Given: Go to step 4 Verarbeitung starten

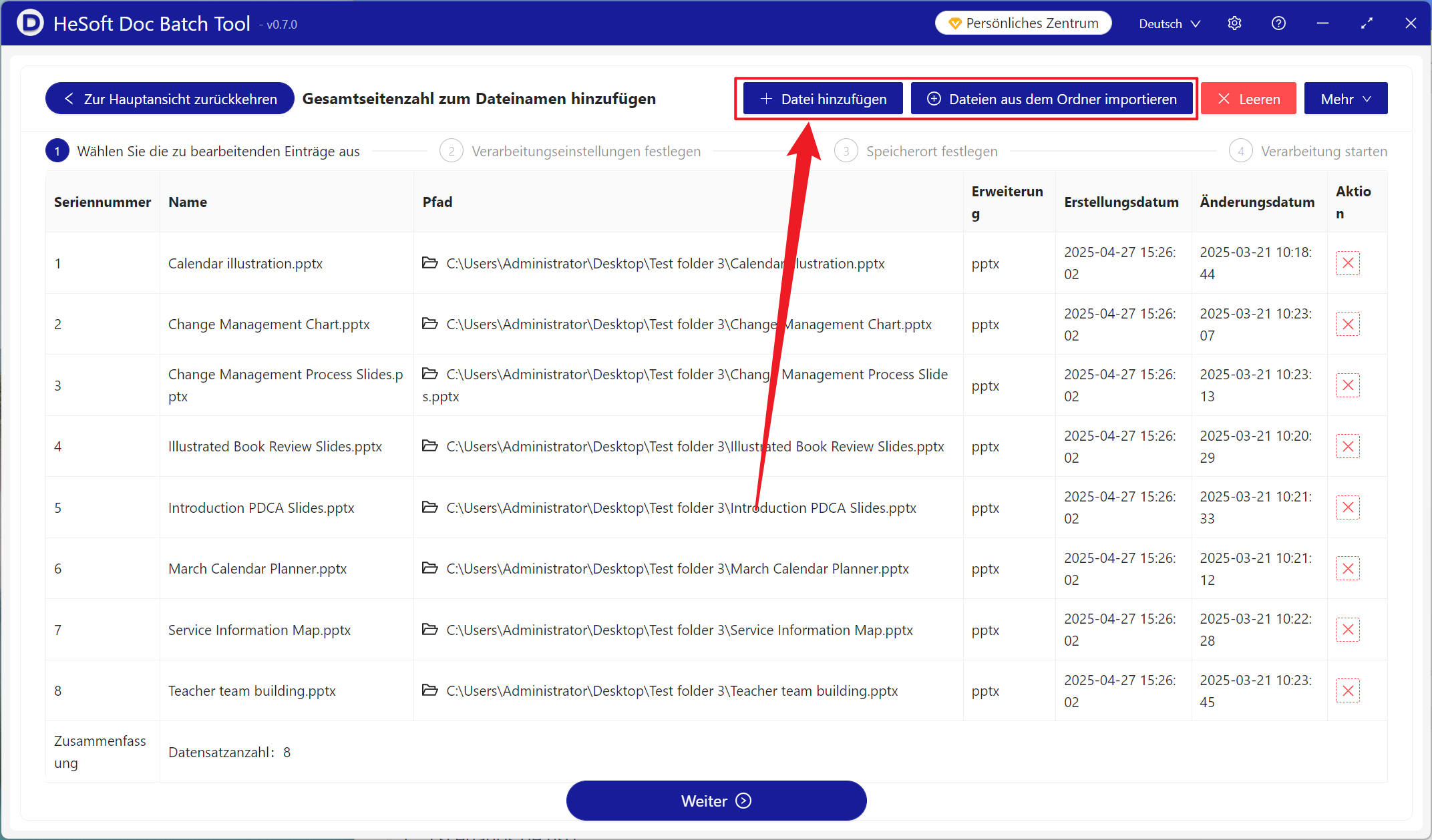Looking at the screenshot, I should click(1308, 152).
